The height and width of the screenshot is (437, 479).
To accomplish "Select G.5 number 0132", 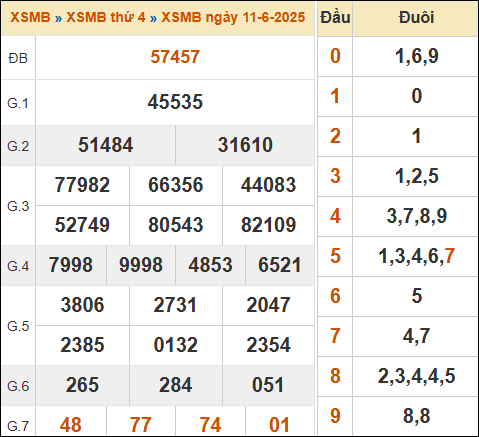I will pyautogui.click(x=175, y=345).
